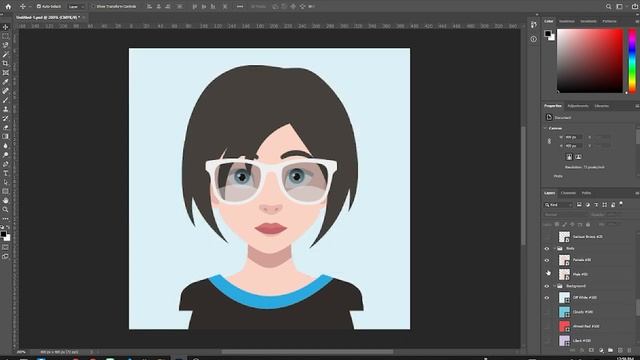Viewport: 640px width, 360px height.
Task: Select the Brush tool
Action: 5,100
